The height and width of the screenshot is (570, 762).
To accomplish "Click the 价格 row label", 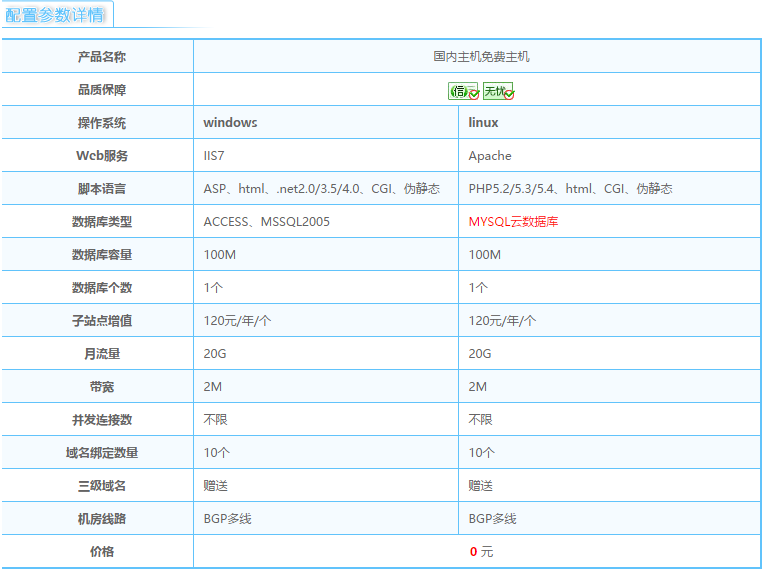I will 102,552.
